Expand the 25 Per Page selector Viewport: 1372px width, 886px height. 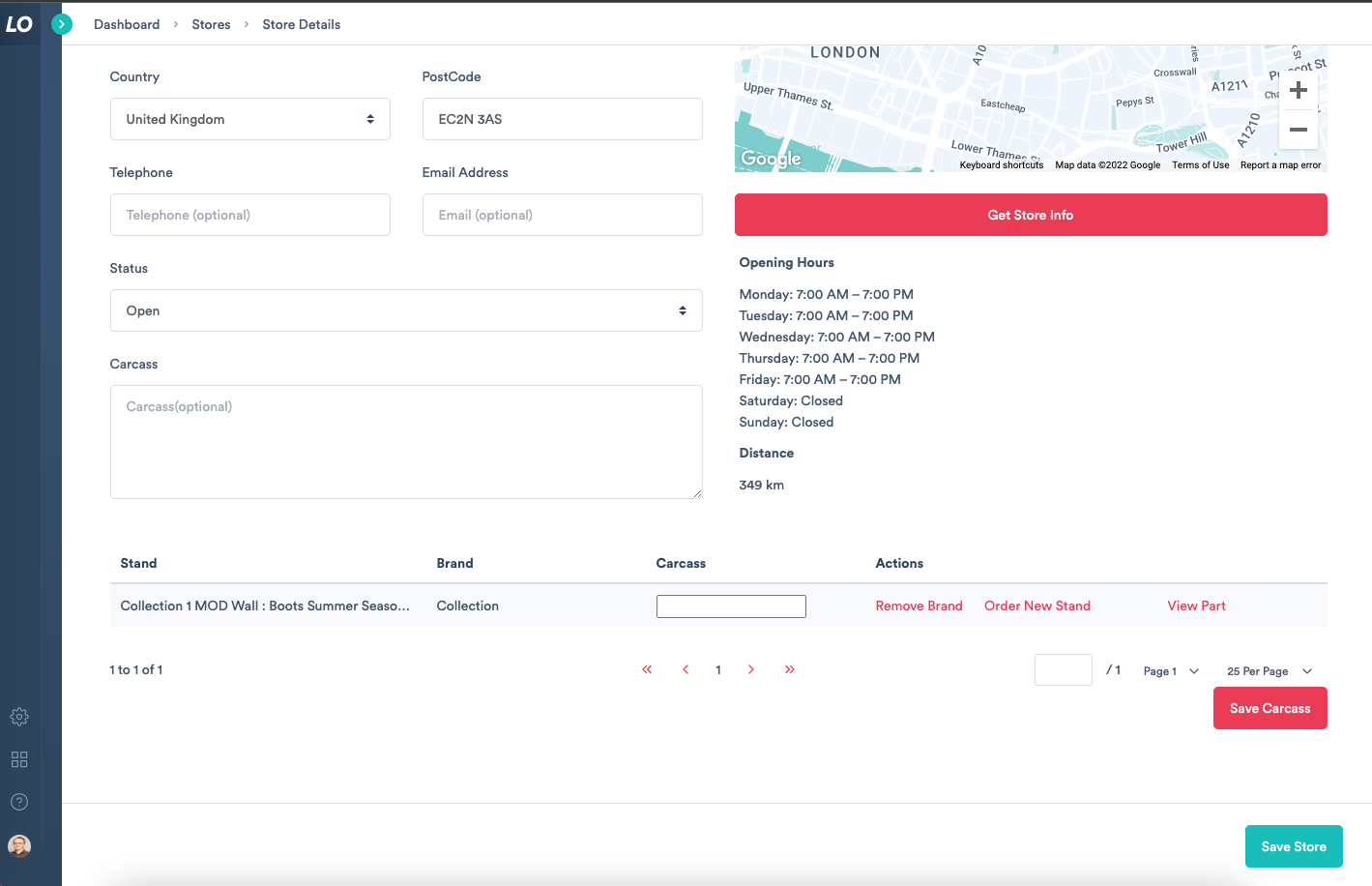pos(1269,671)
